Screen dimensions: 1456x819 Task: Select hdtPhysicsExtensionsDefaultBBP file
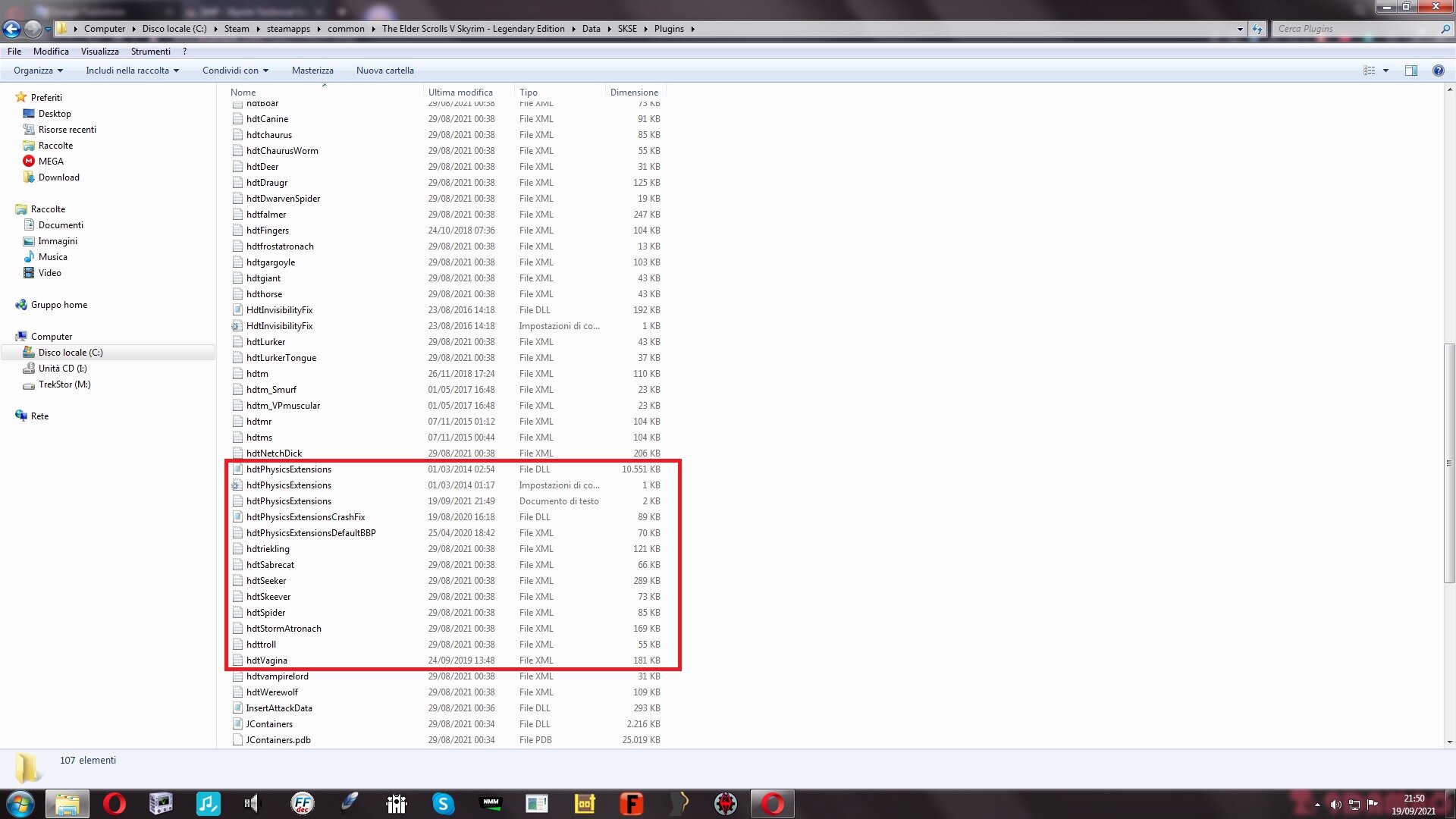pyautogui.click(x=446, y=533)
